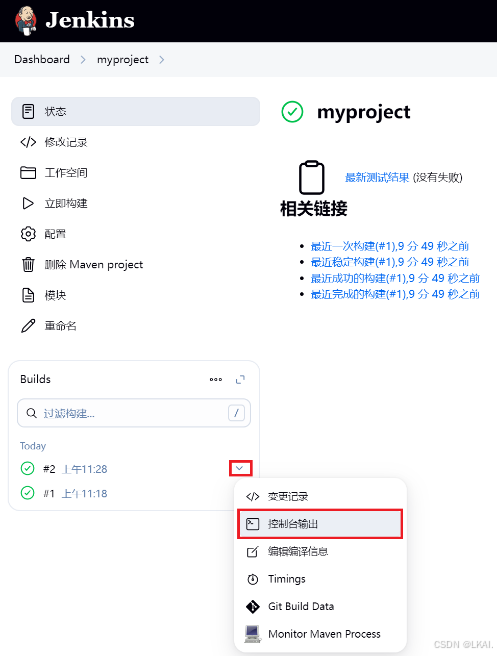Click the 变更记录 code icon
Viewport: 497px width, 656px height.
(253, 497)
